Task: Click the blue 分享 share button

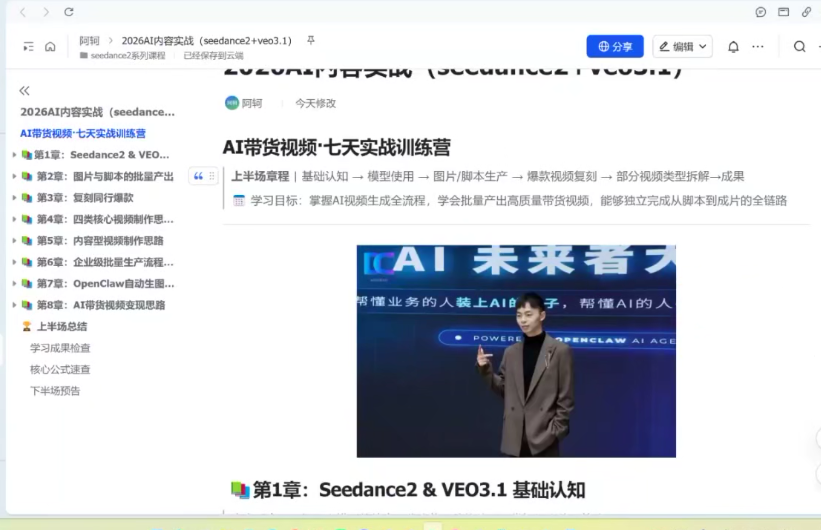Action: pyautogui.click(x=615, y=47)
